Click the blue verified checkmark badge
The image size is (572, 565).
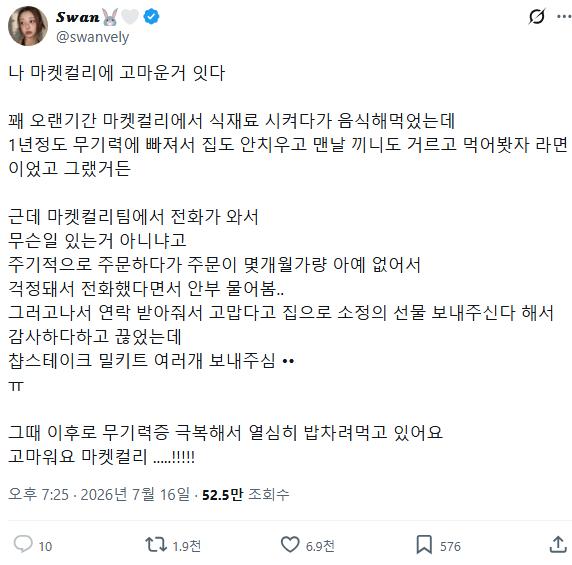tap(151, 17)
